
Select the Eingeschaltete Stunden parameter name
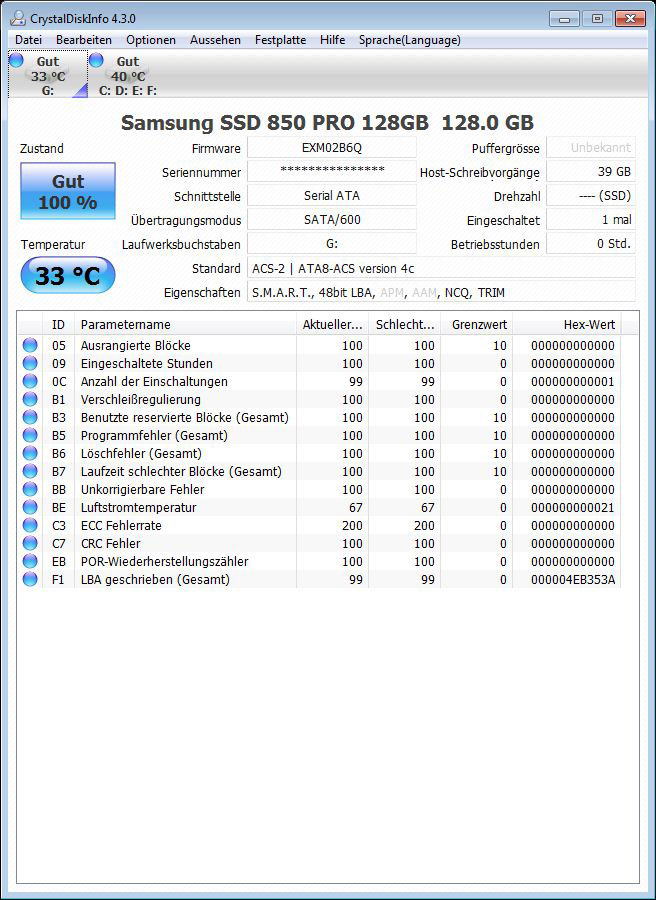tap(147, 363)
